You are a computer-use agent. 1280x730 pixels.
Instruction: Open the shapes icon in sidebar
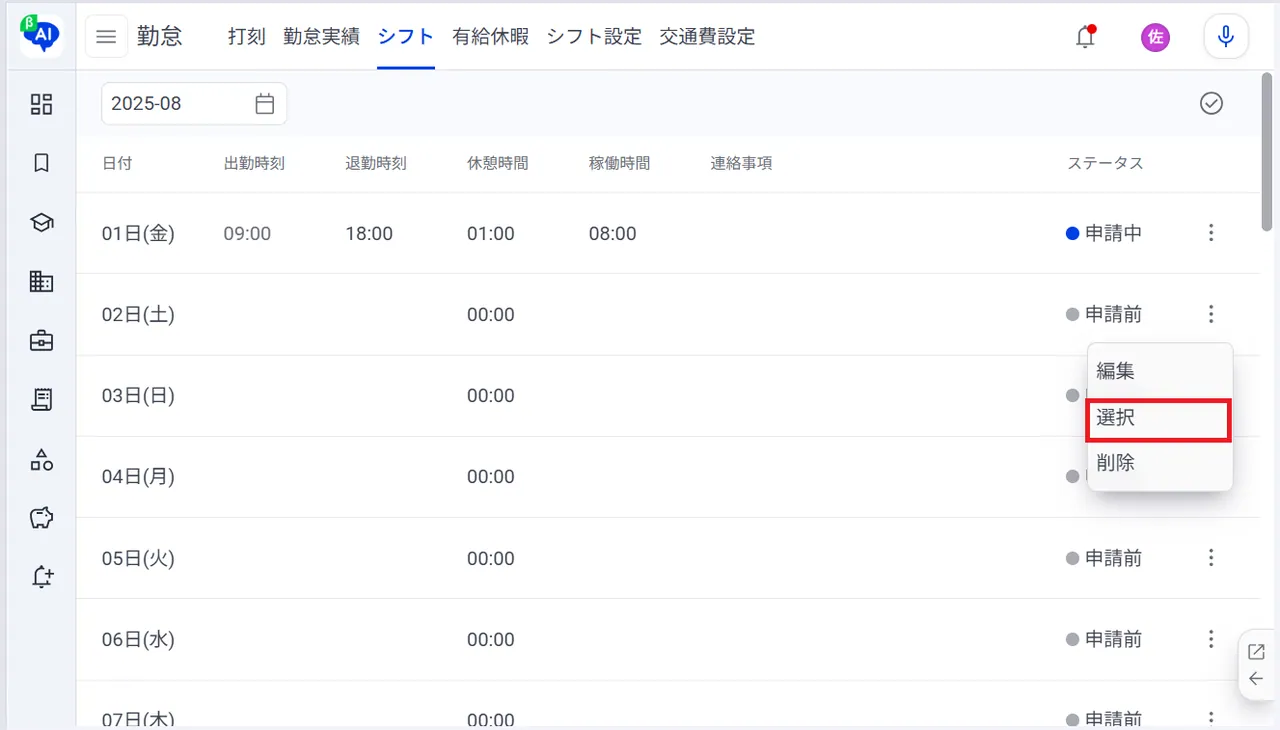[x=41, y=459]
